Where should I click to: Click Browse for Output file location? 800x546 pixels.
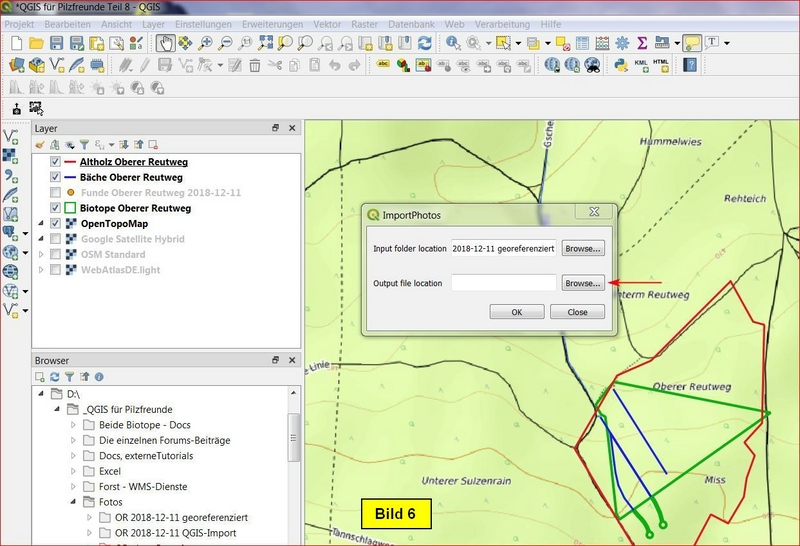pos(582,283)
